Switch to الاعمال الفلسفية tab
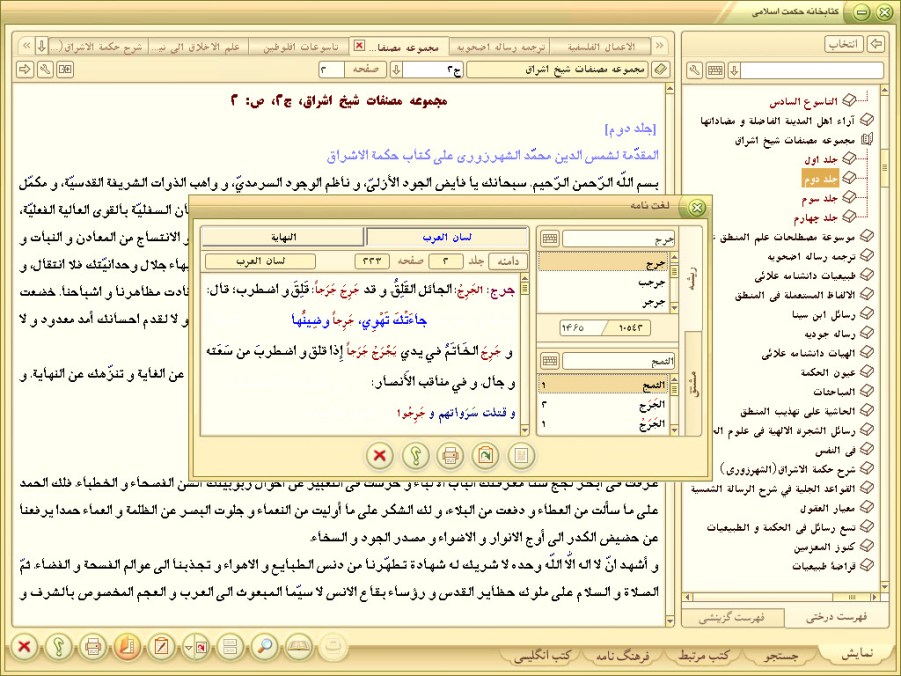The width and height of the screenshot is (901, 676). point(601,47)
